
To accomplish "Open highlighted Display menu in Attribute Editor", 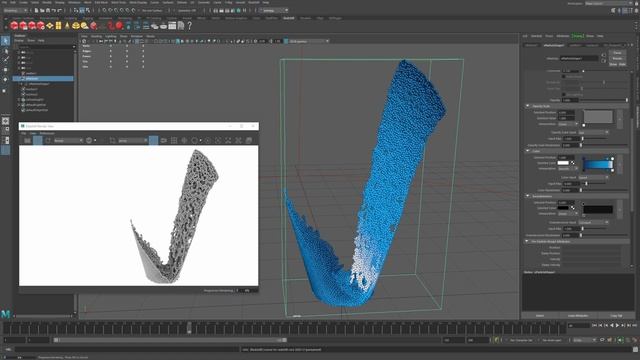I will point(578,36).
